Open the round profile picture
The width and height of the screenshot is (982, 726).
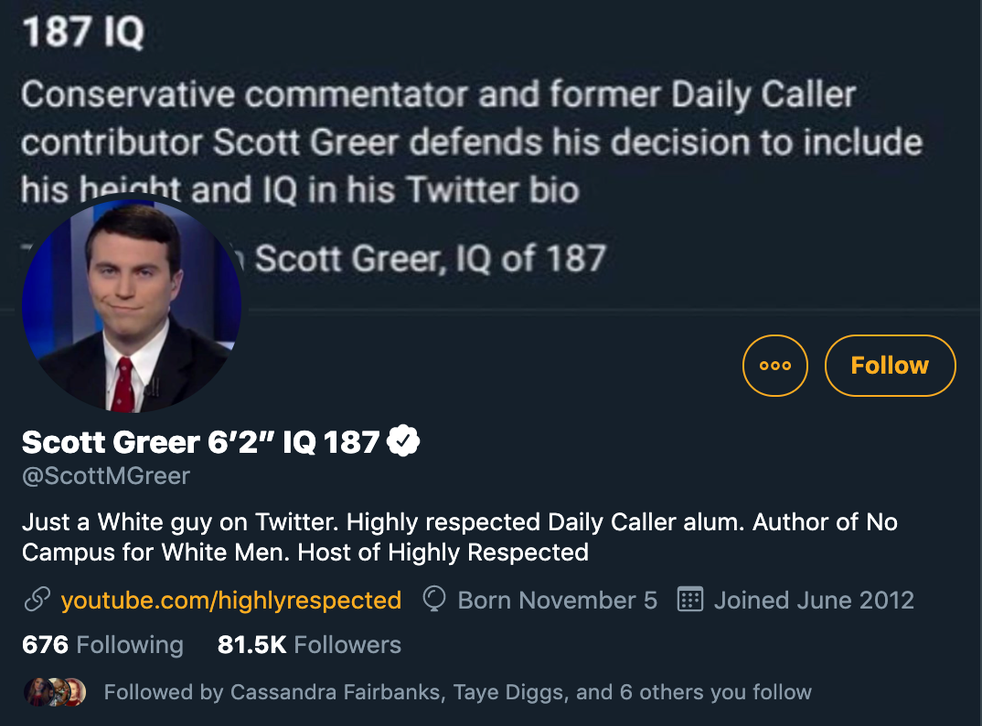[x=131, y=303]
